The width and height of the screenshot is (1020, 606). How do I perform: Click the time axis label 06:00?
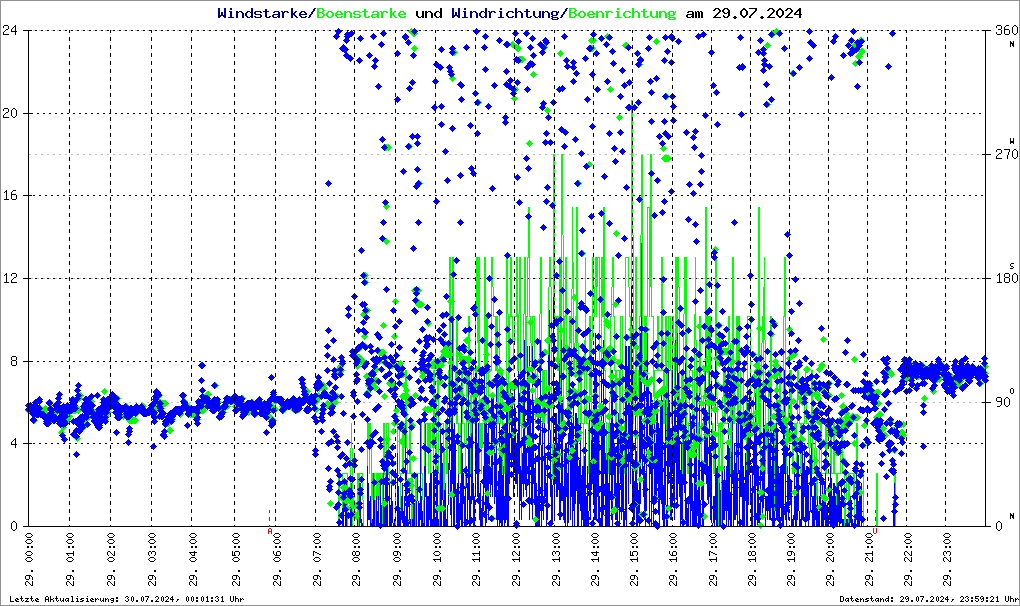coord(276,559)
